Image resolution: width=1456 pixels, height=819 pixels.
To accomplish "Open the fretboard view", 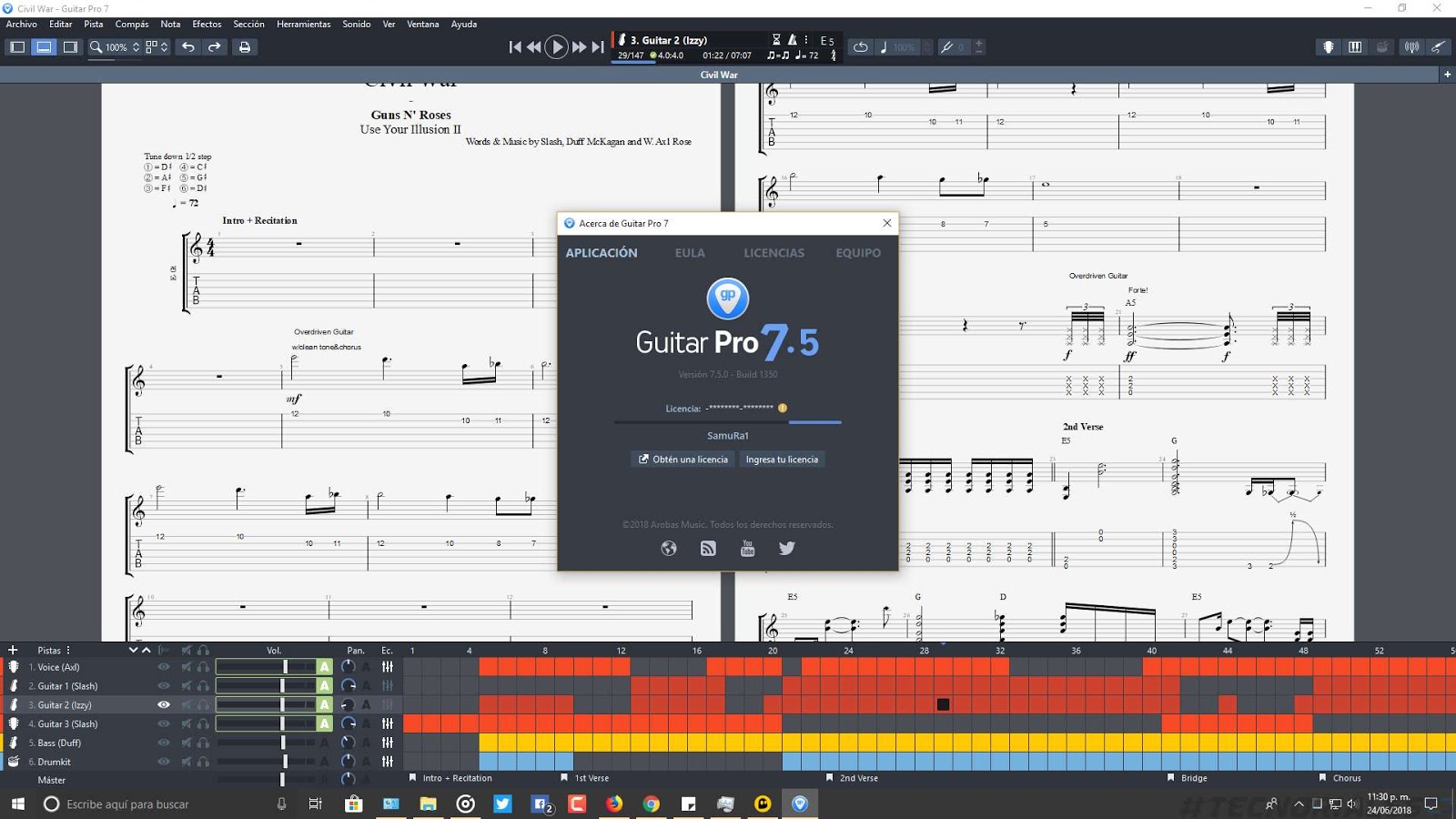I will 1329,47.
